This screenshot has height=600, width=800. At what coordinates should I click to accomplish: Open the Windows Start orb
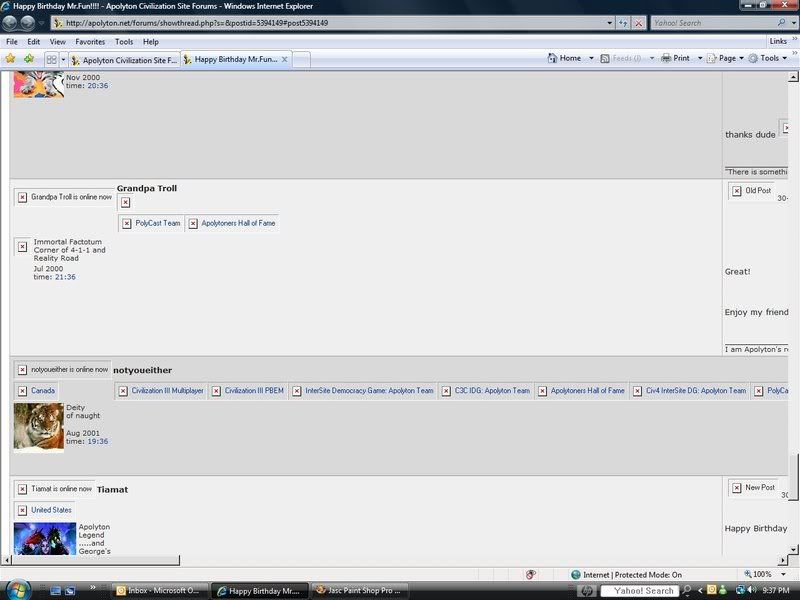(18, 590)
